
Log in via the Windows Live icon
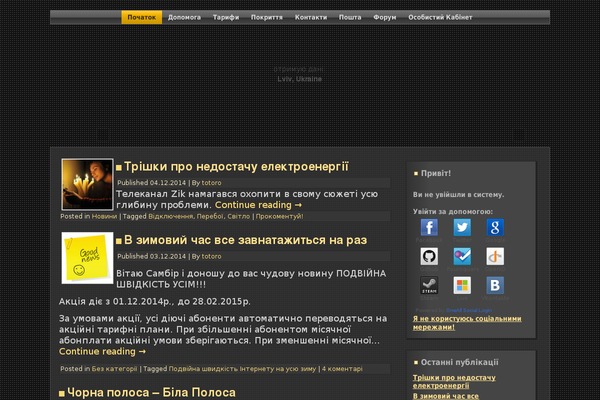click(462, 286)
